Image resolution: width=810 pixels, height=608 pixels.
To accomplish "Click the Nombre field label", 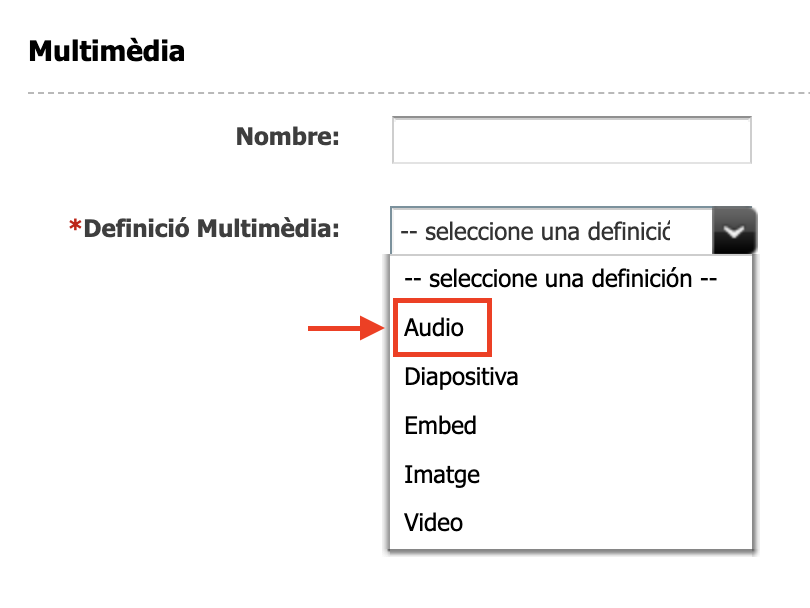I will click(x=288, y=137).
